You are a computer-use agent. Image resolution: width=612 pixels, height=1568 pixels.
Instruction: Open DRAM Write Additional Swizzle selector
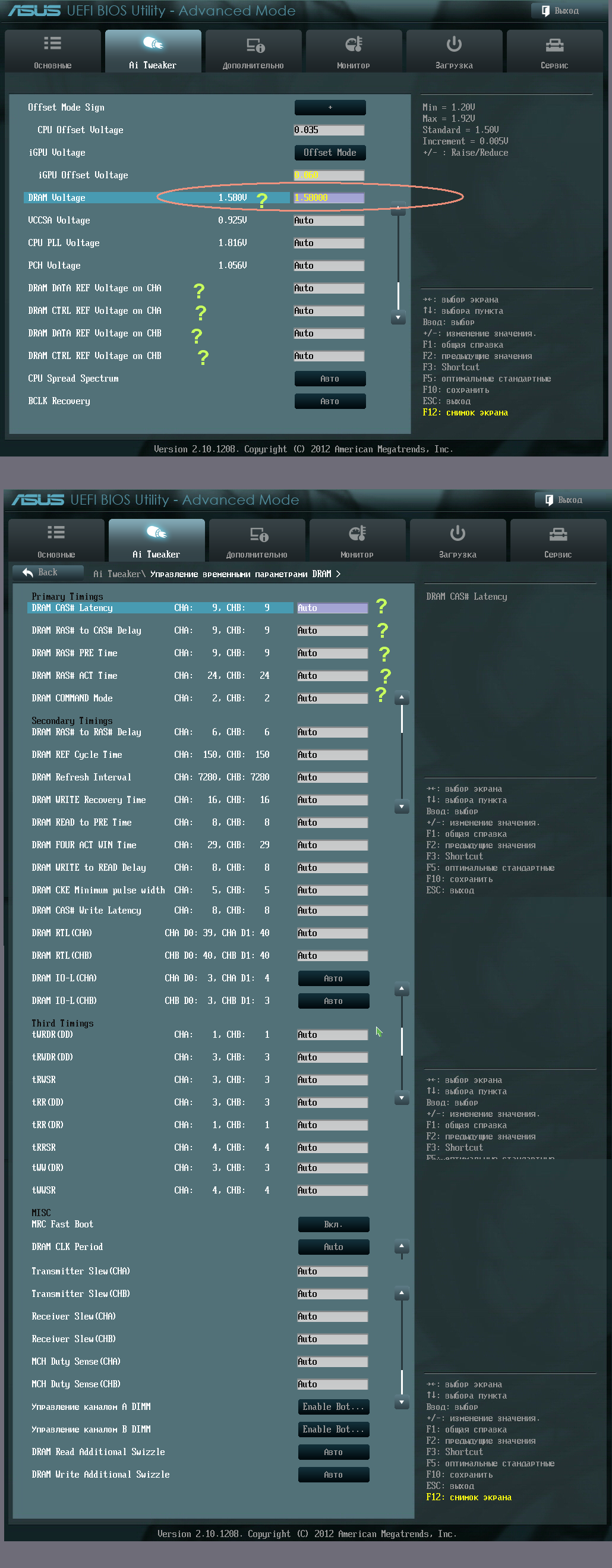[334, 1474]
